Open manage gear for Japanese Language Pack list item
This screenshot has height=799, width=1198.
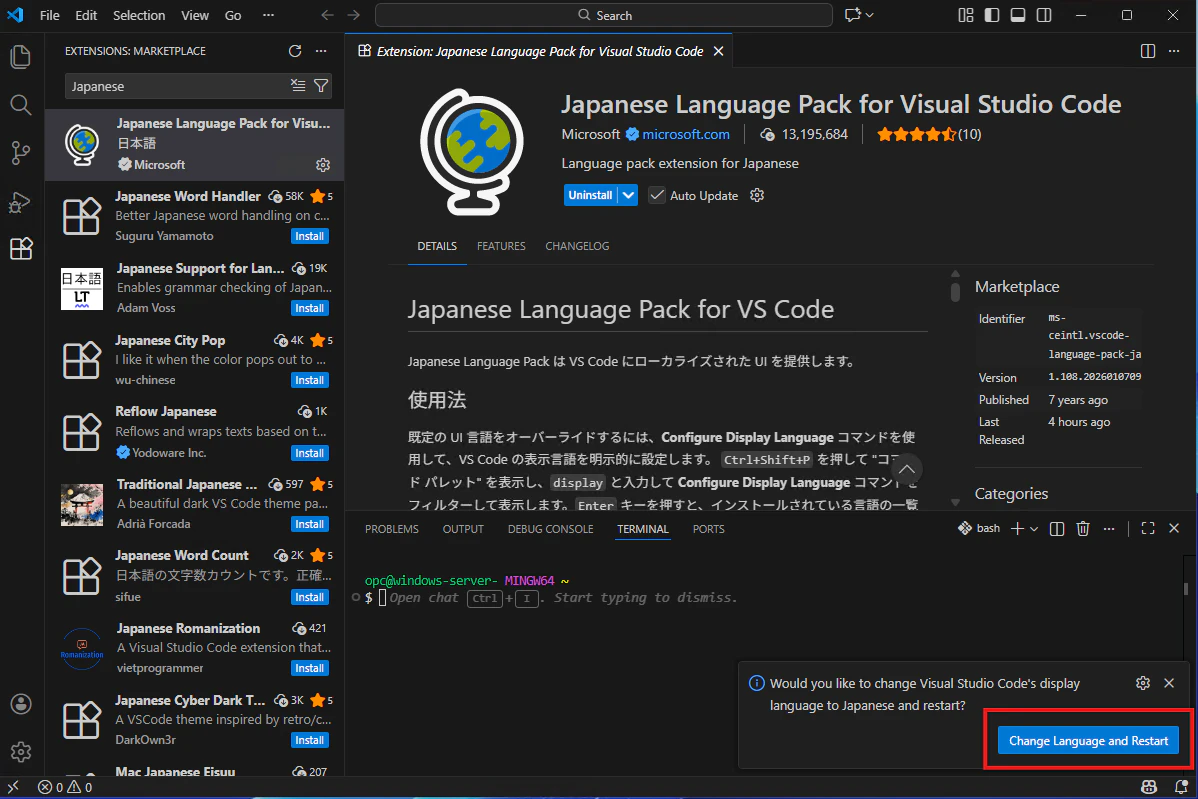click(323, 165)
